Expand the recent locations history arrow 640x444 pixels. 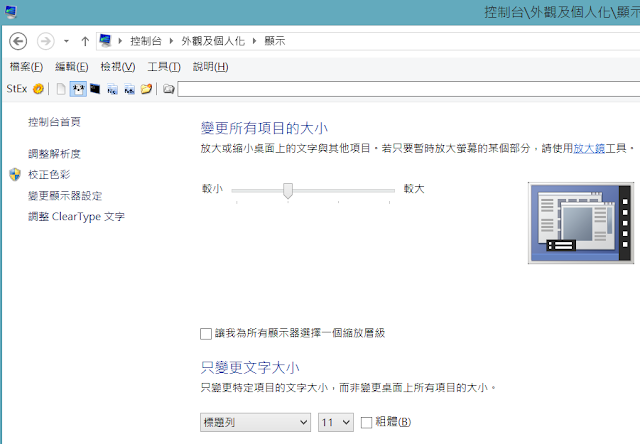click(x=66, y=42)
